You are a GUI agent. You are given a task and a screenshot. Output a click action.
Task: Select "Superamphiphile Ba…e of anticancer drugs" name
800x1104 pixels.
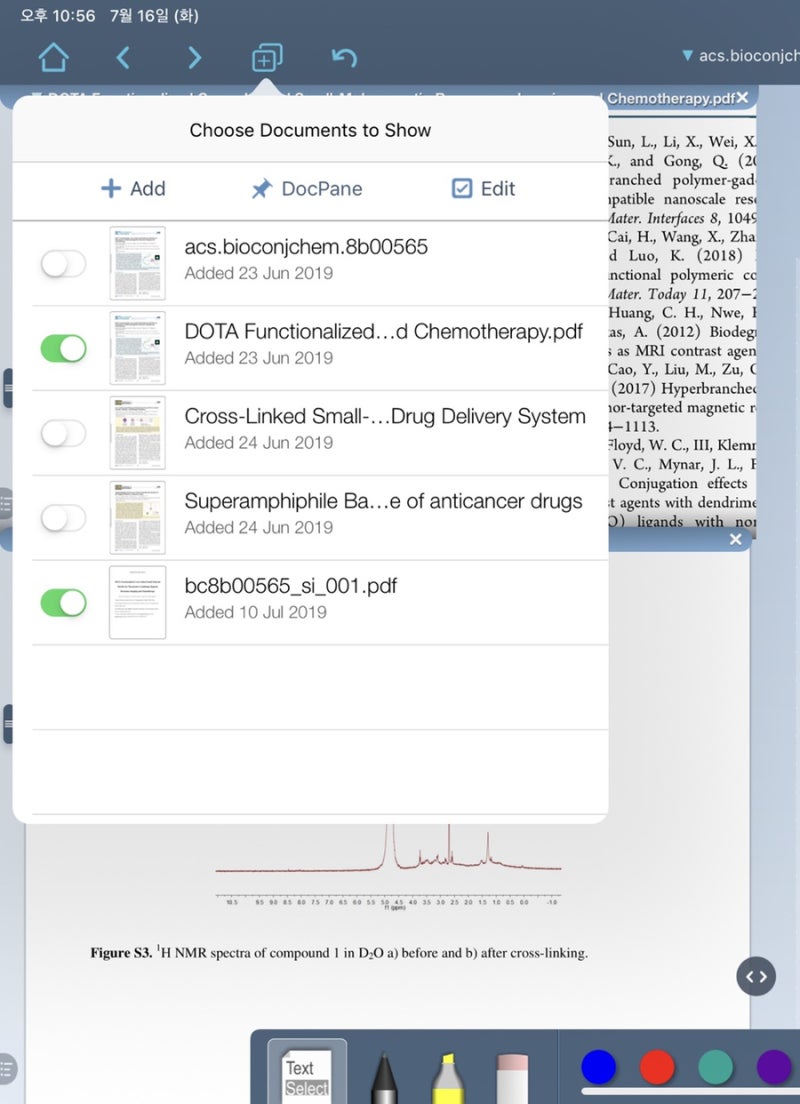coord(384,501)
